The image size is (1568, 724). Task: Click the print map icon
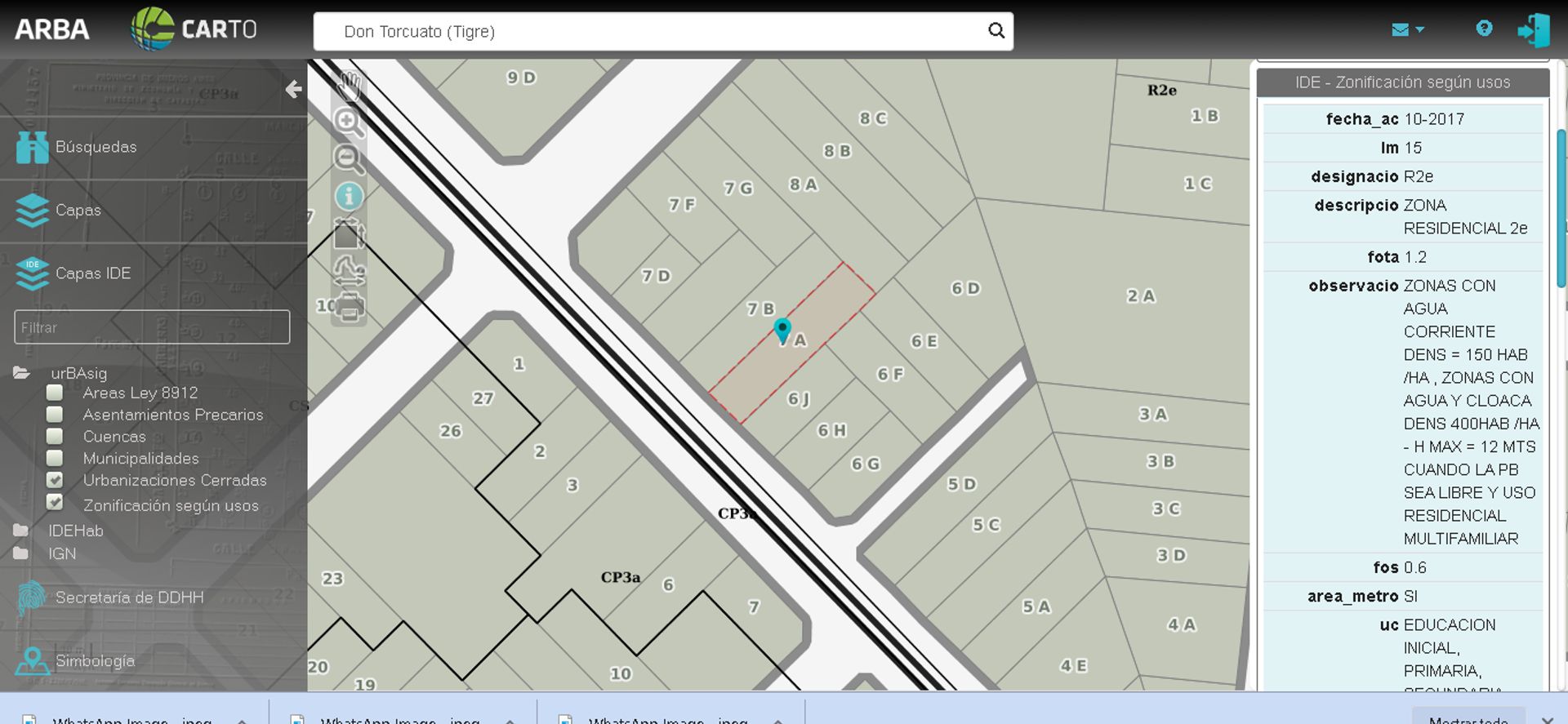click(349, 308)
